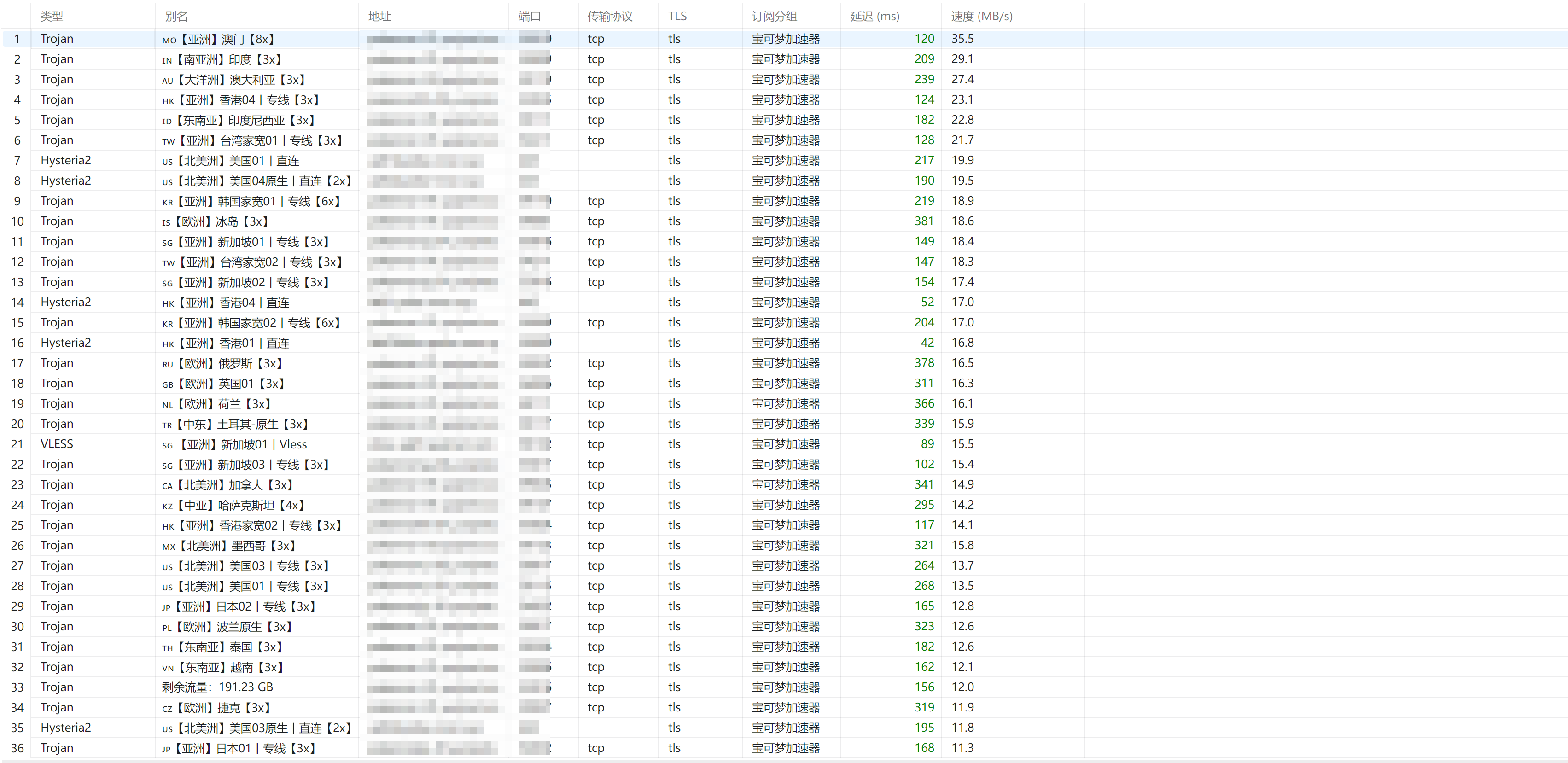This screenshot has height=763, width=1568.
Task: Choose the 日本01 | 专线【3x】row
Action: tap(784, 748)
